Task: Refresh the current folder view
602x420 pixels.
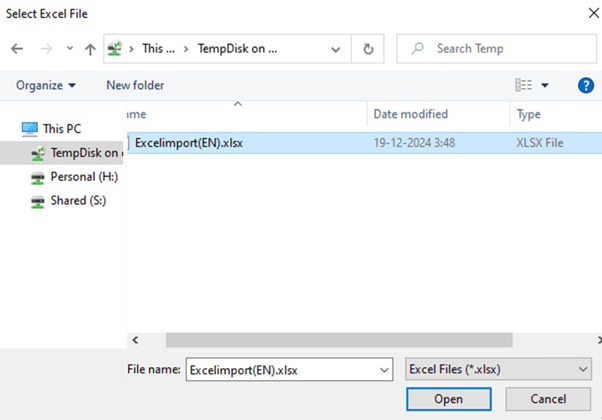Action: (x=368, y=49)
